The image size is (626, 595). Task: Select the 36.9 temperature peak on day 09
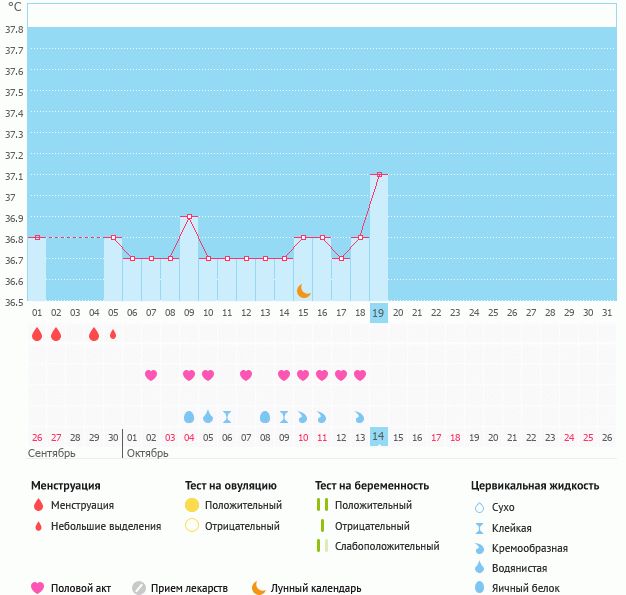tap(189, 217)
